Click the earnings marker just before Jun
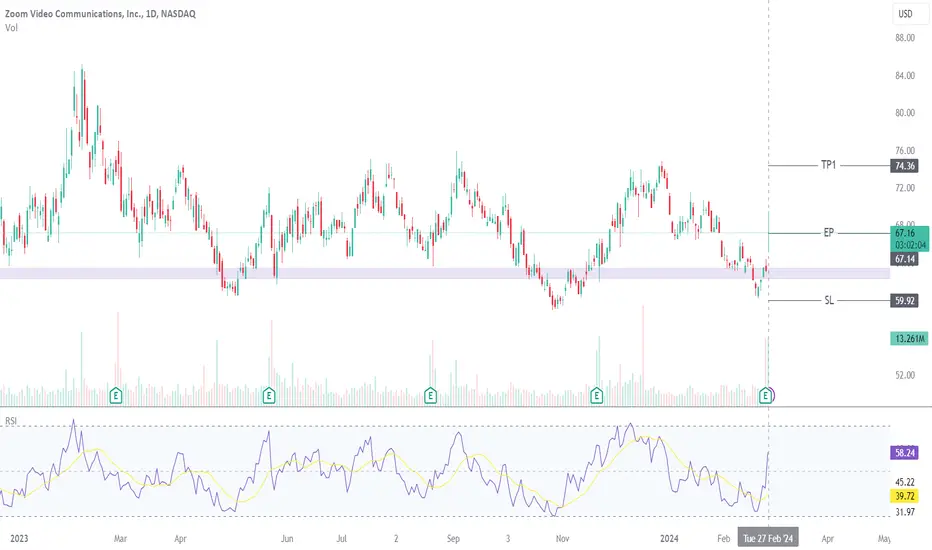 point(269,394)
